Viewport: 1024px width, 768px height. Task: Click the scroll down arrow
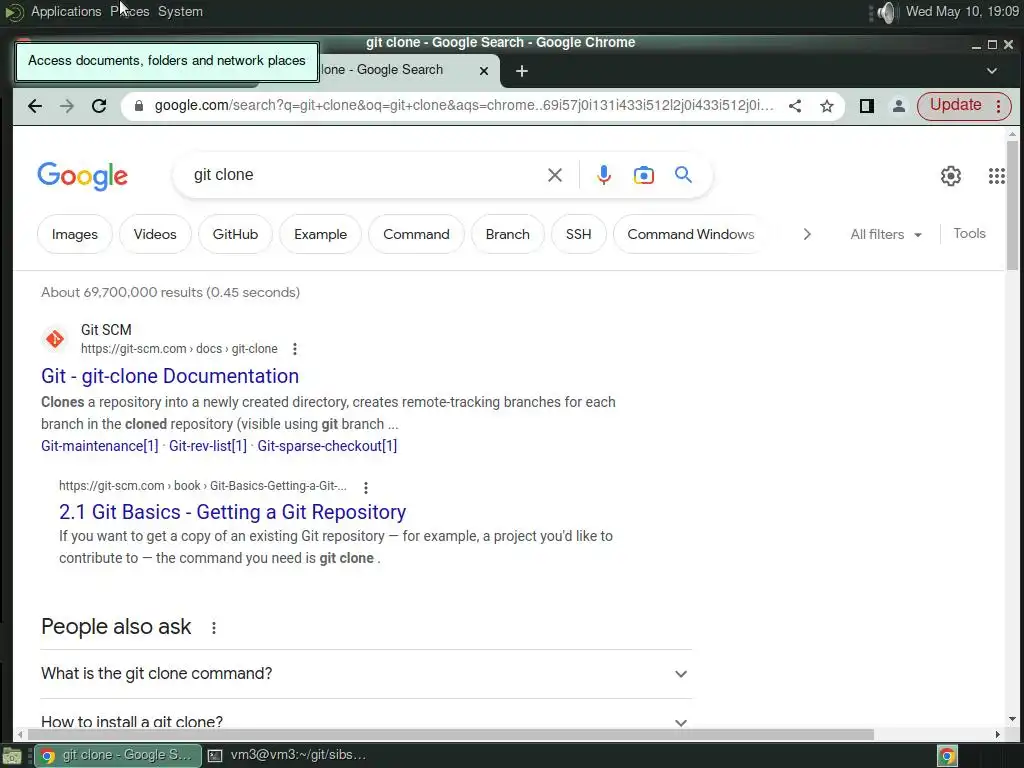(x=1012, y=719)
